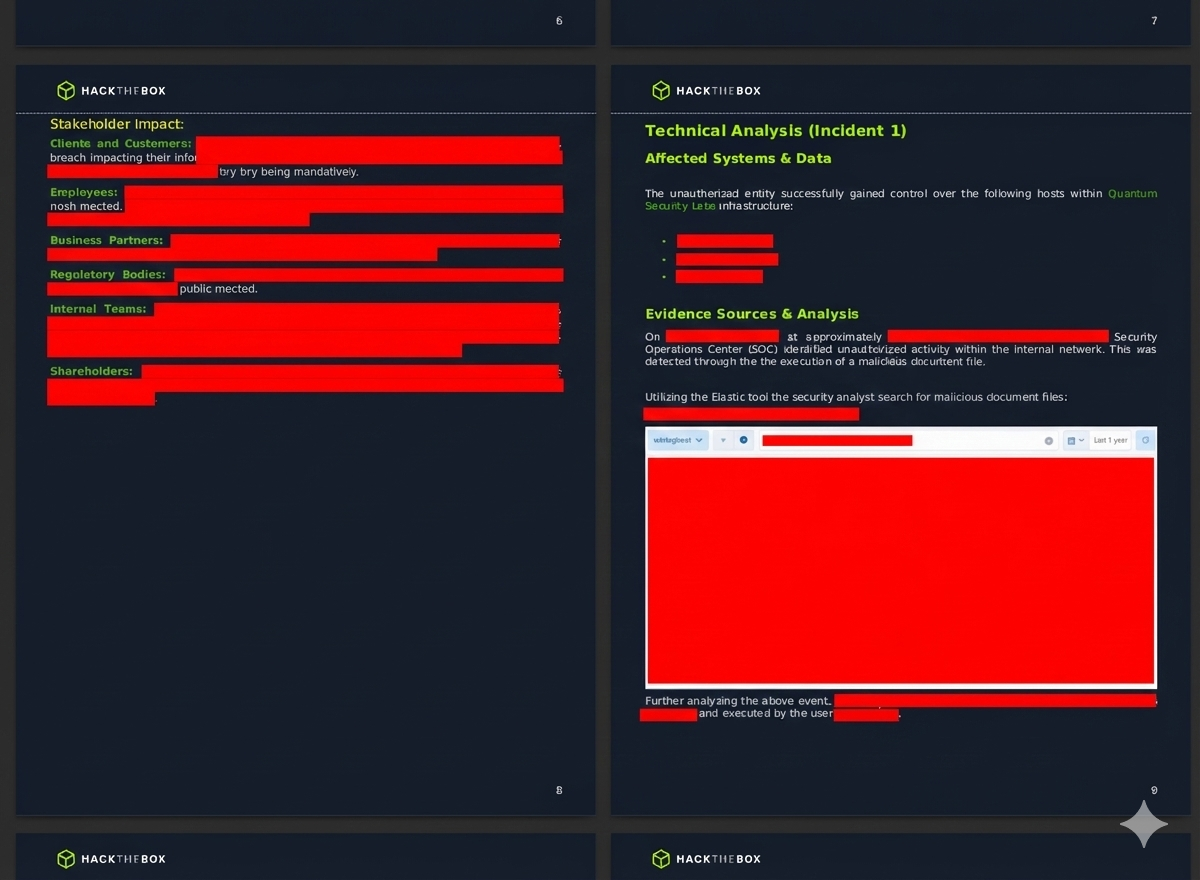The width and height of the screenshot is (1200, 880).
Task: Click the clear query X icon
Action: tap(1049, 441)
